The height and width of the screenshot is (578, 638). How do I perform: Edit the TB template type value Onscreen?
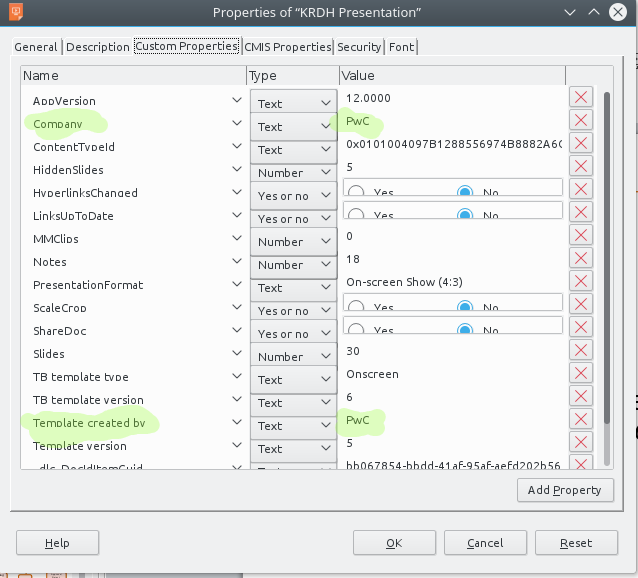coord(452,374)
